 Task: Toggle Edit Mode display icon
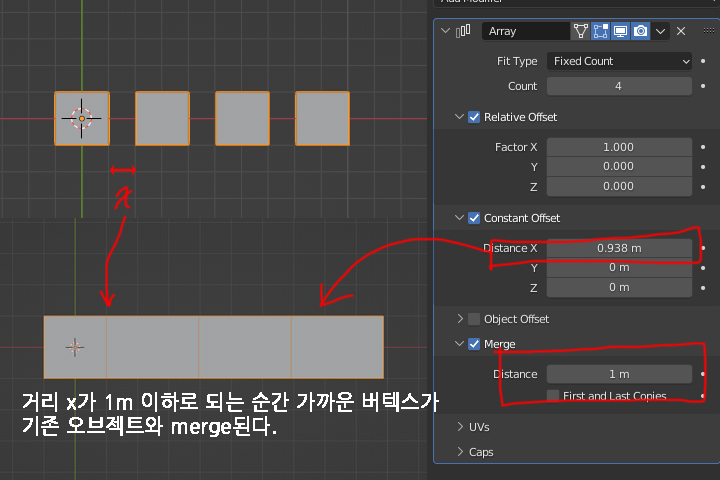coord(600,31)
